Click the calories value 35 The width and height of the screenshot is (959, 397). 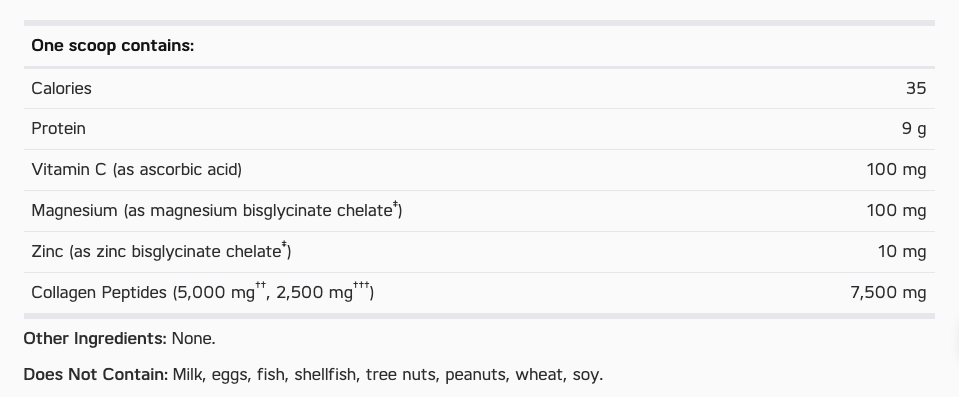[916, 88]
